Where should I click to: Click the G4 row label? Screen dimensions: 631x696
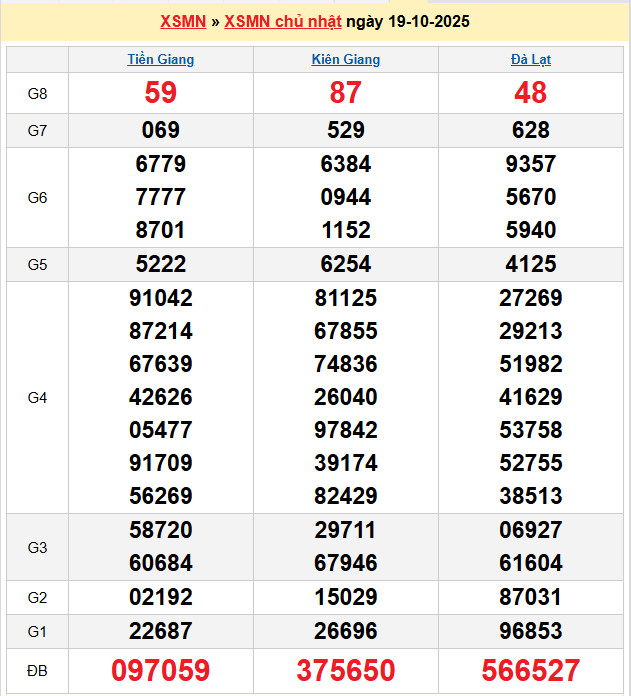38,397
